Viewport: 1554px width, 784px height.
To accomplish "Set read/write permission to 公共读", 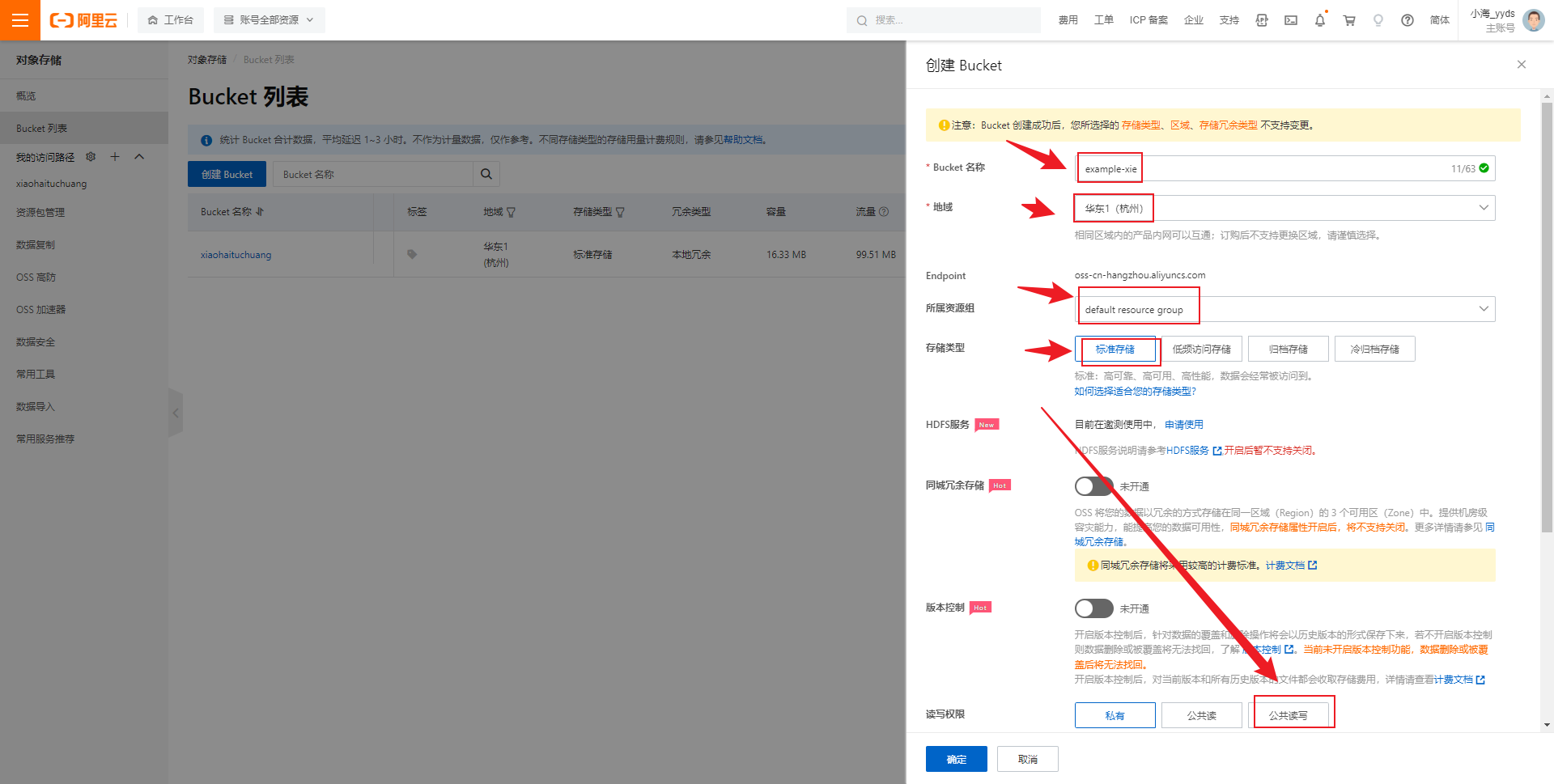I will (1202, 715).
